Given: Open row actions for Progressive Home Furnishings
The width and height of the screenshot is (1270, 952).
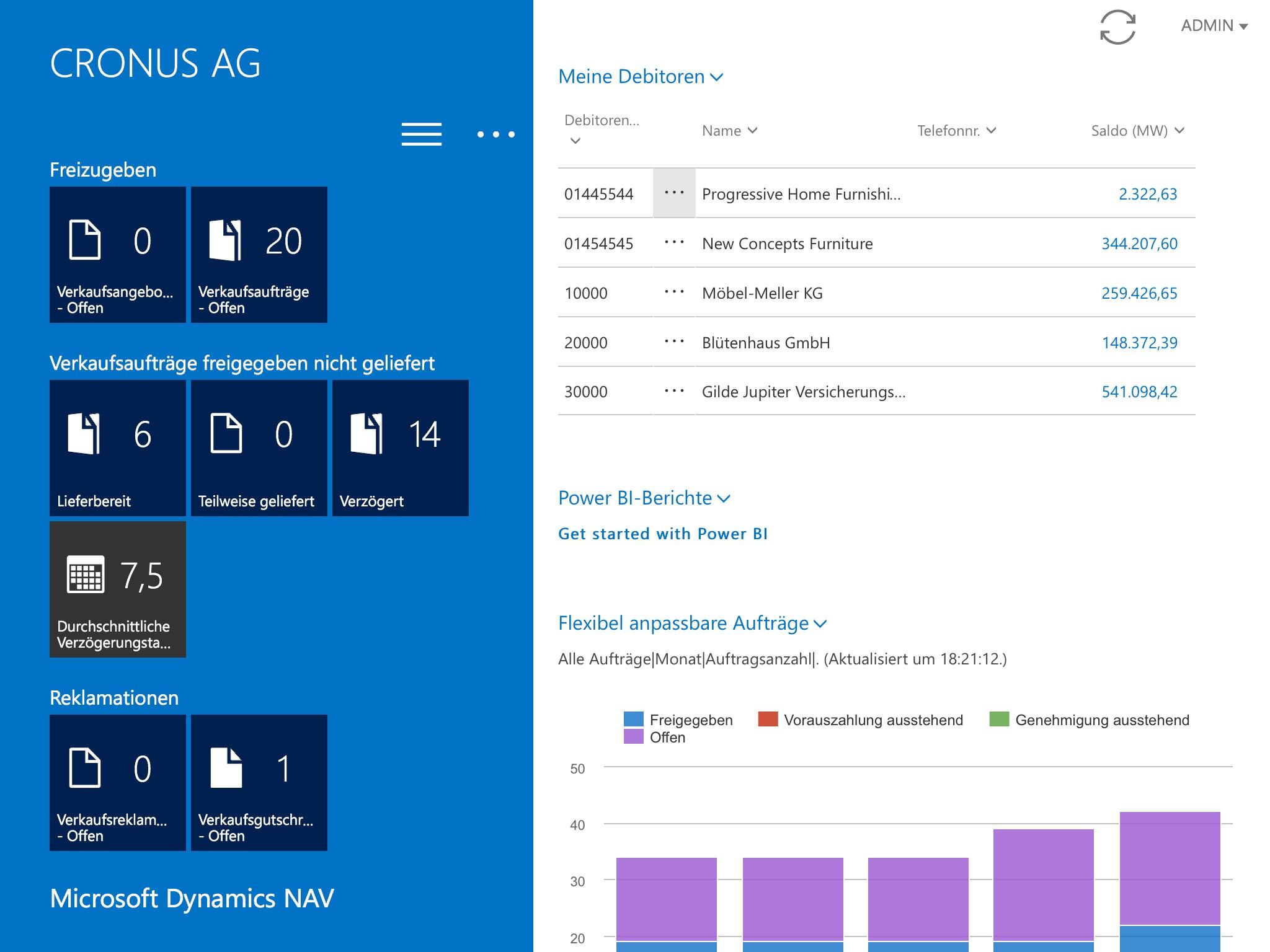Looking at the screenshot, I should pos(674,193).
